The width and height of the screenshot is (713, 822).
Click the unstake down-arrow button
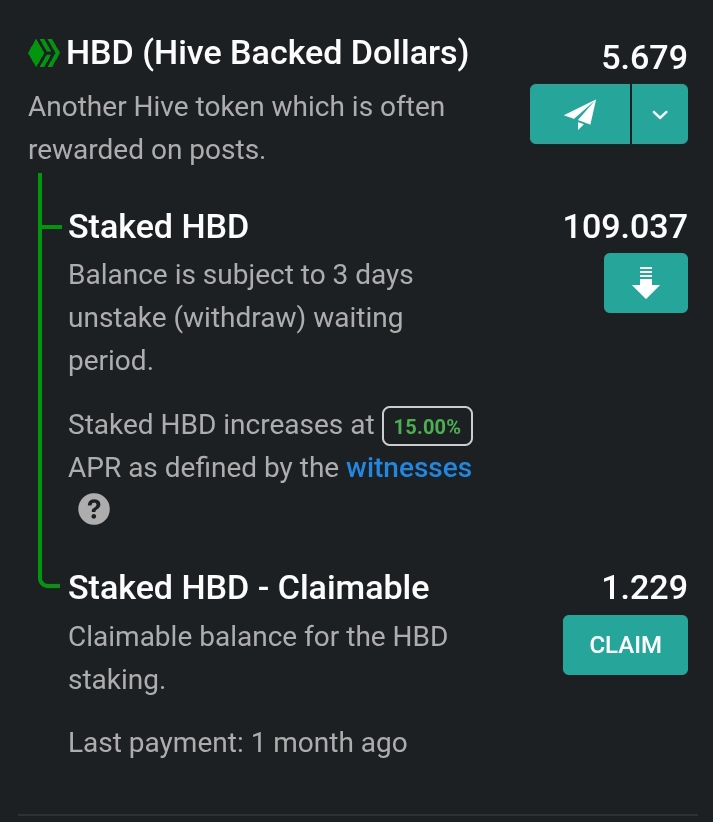[646, 283]
